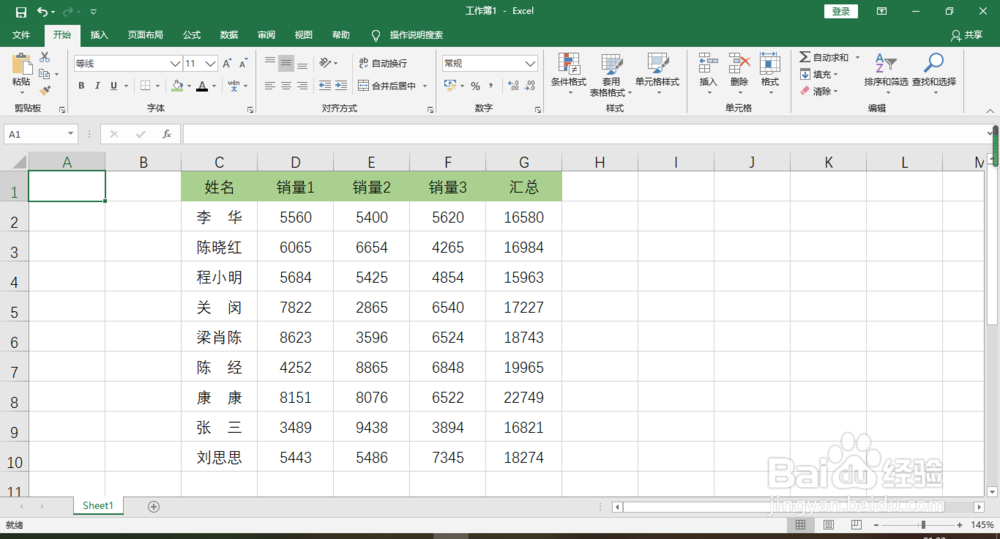Open fill color dropdown arrow
The image size is (1000, 539).
[x=189, y=86]
